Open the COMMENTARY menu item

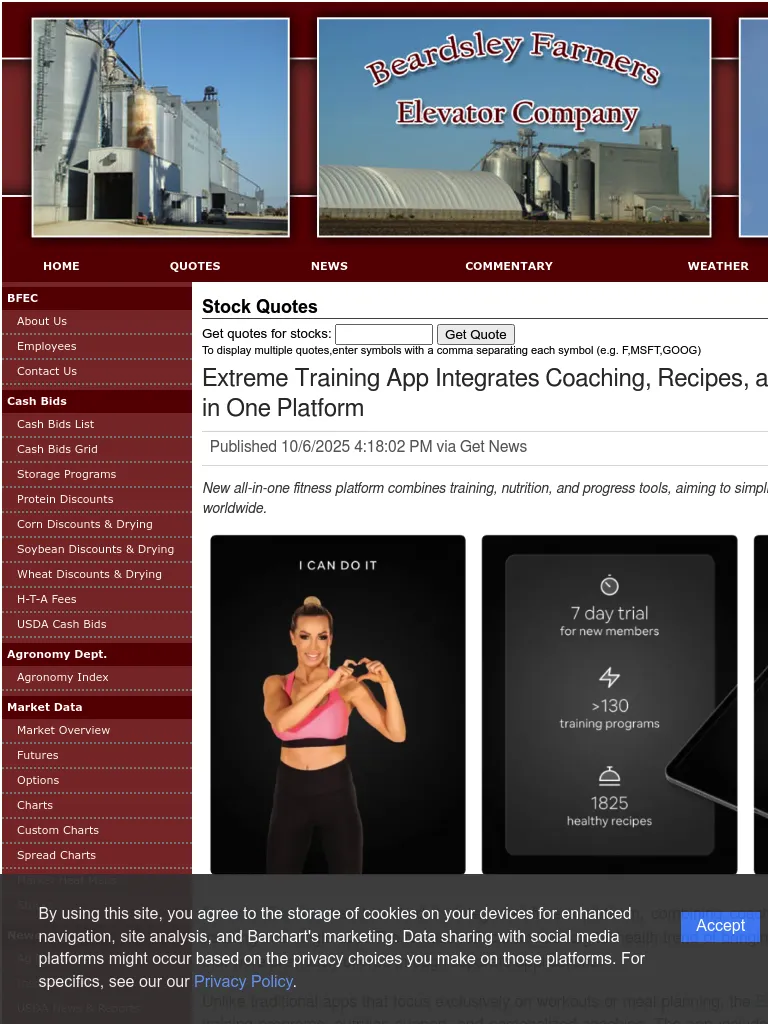508,266
